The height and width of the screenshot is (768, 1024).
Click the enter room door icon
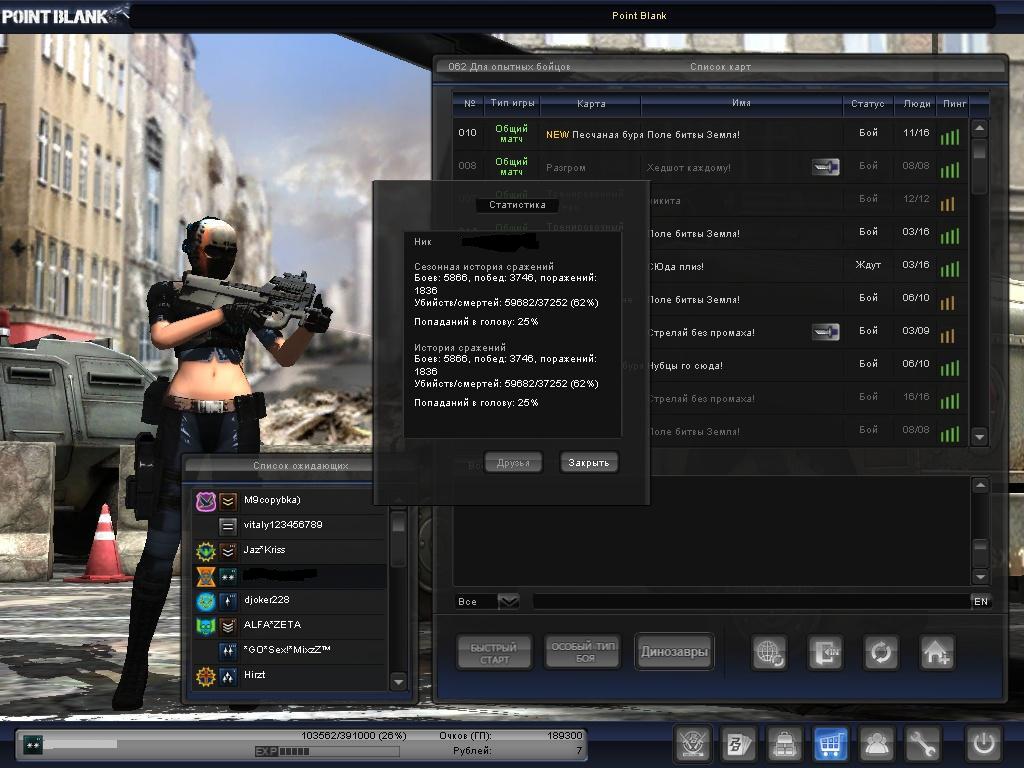coord(825,653)
